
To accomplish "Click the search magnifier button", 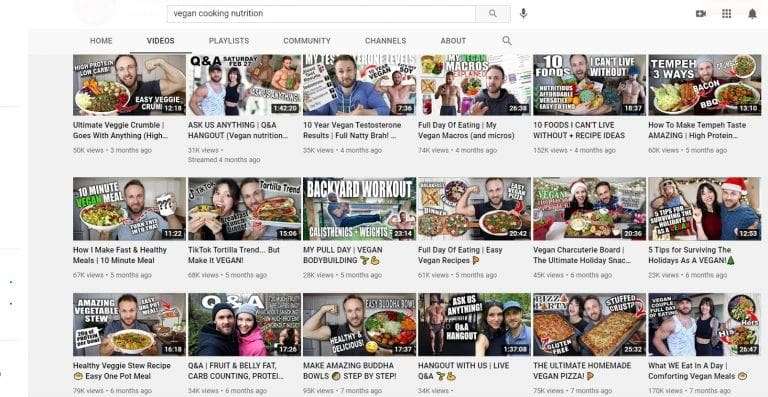I will [493, 14].
